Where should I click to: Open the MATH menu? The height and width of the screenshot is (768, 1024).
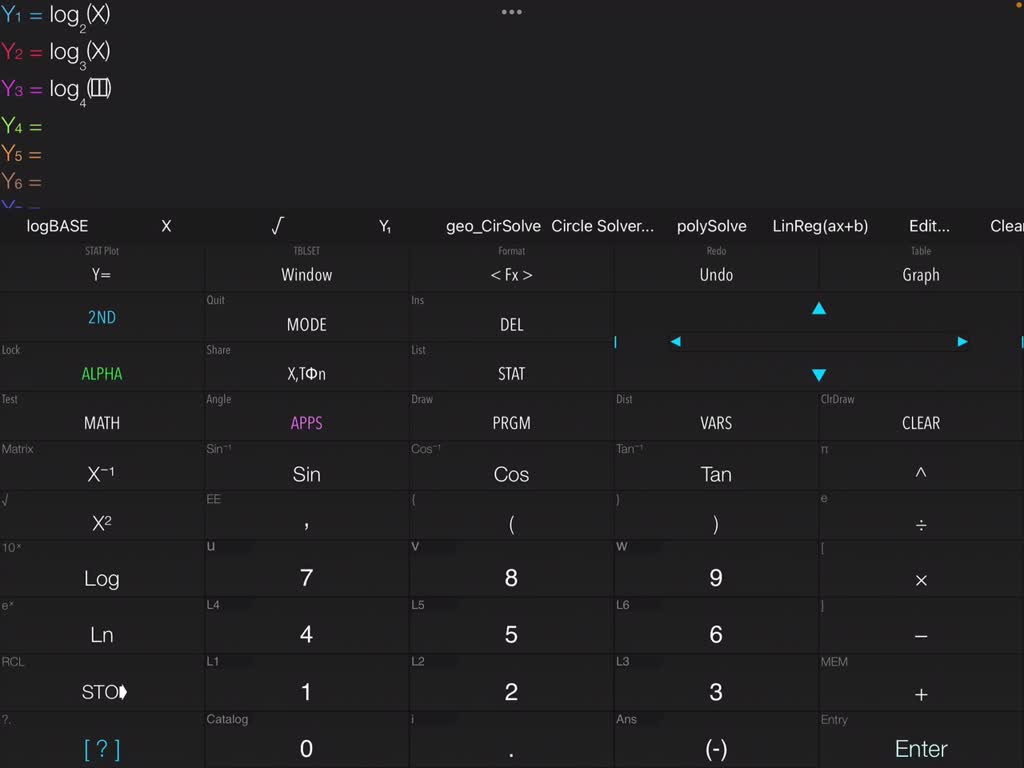pos(102,423)
